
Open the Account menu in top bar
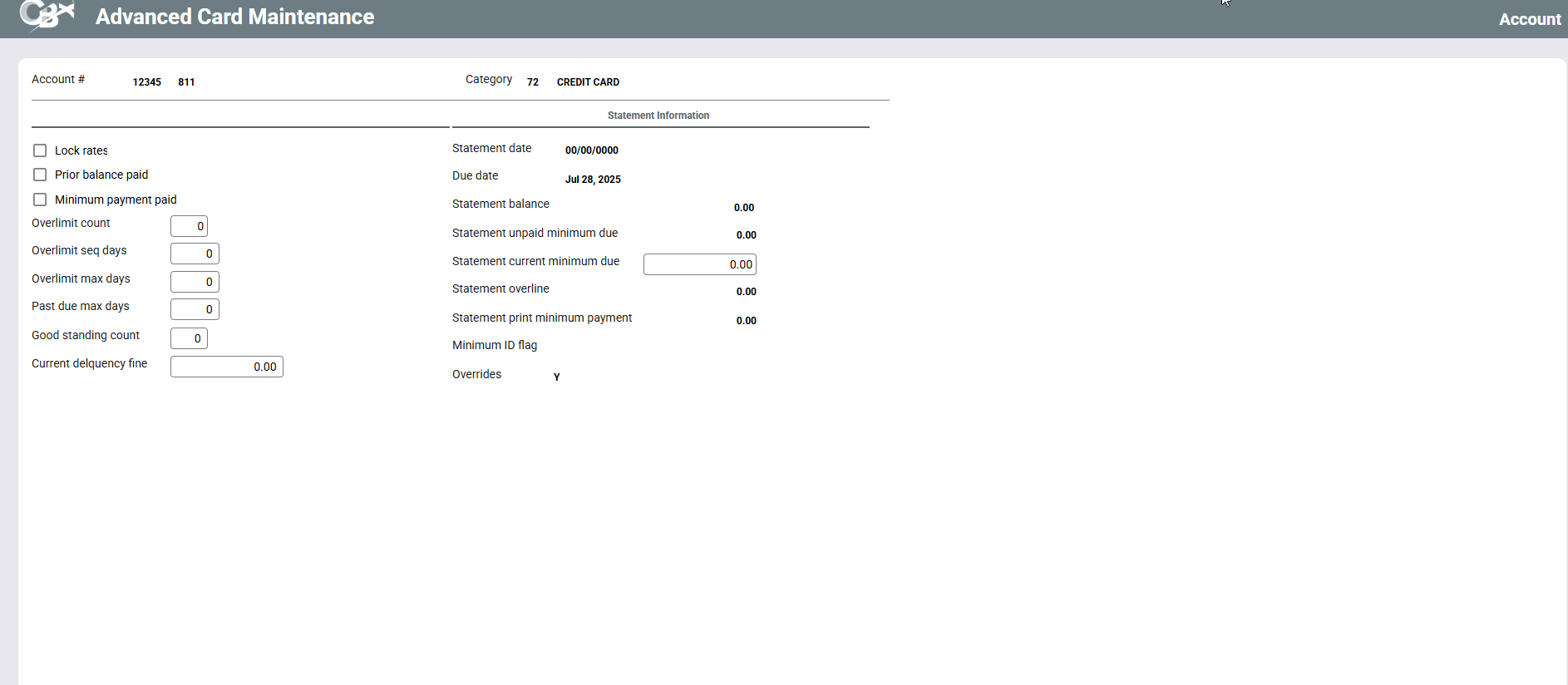(1529, 19)
